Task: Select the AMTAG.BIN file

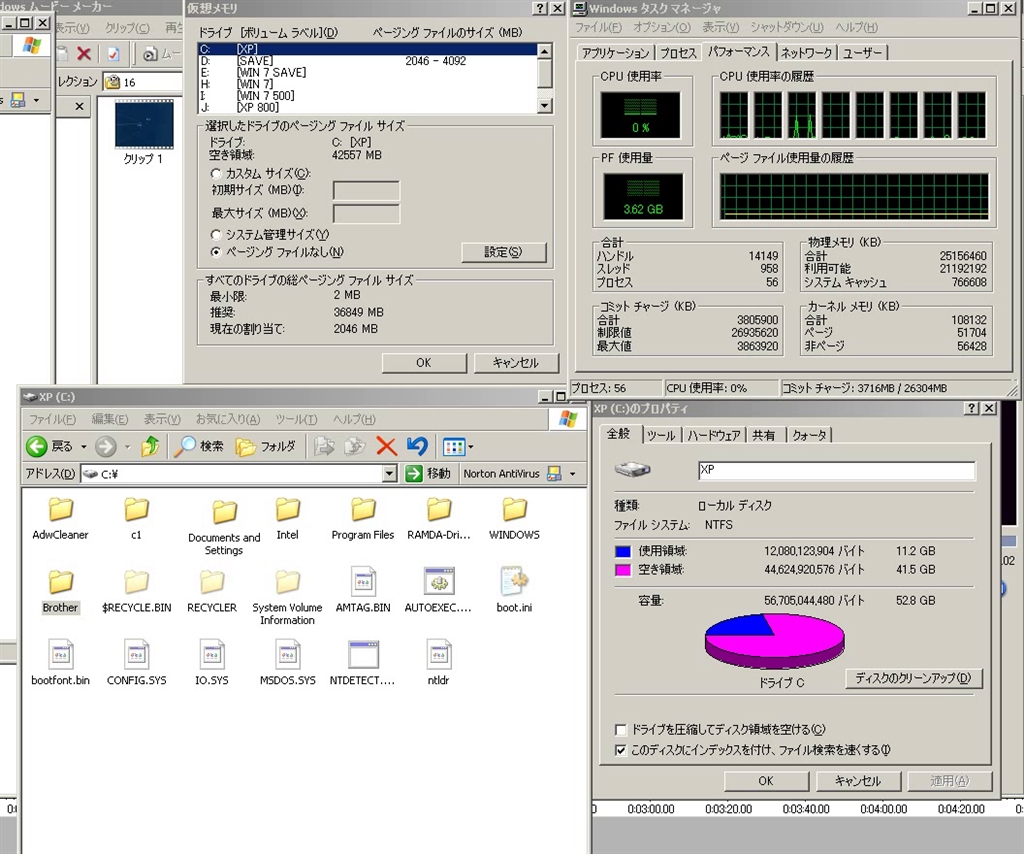Action: coord(363,590)
